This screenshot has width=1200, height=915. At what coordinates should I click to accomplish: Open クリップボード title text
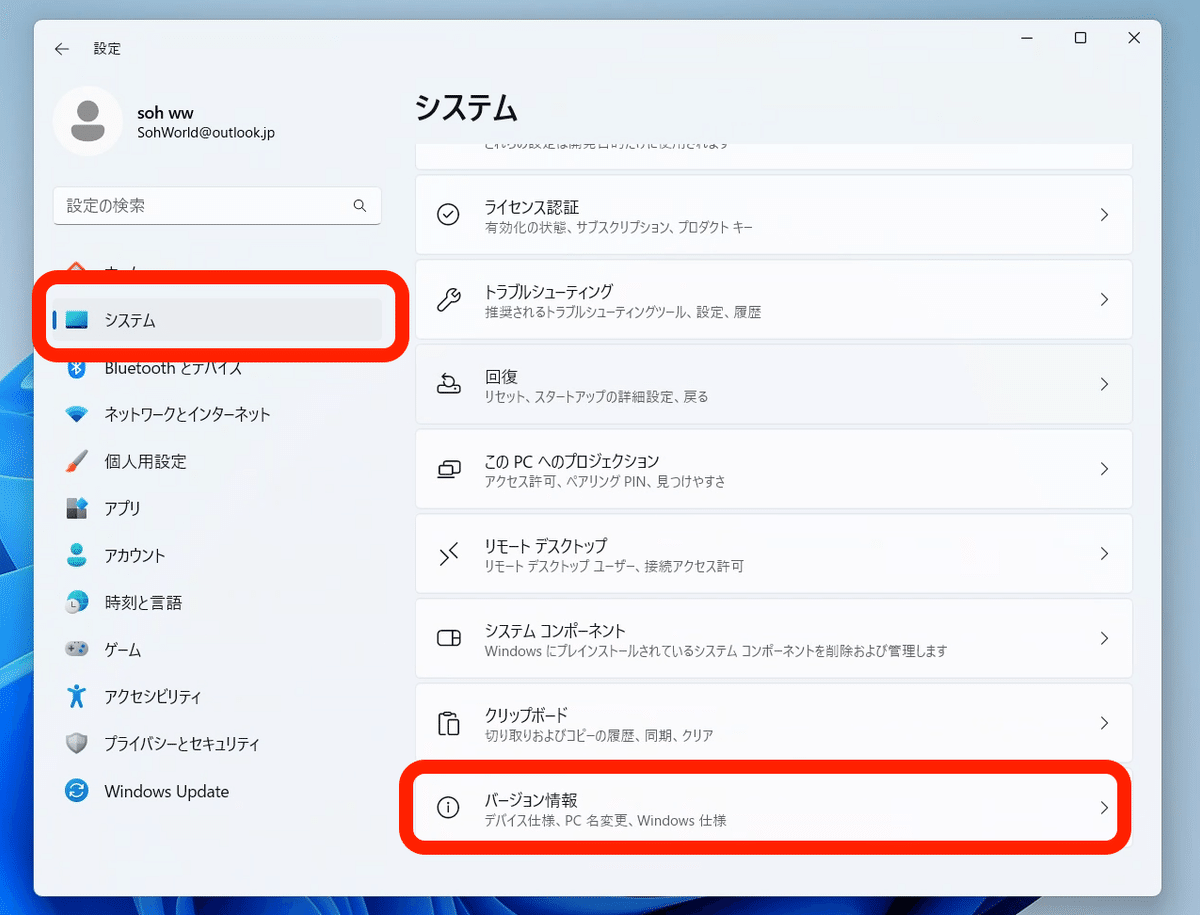point(526,715)
